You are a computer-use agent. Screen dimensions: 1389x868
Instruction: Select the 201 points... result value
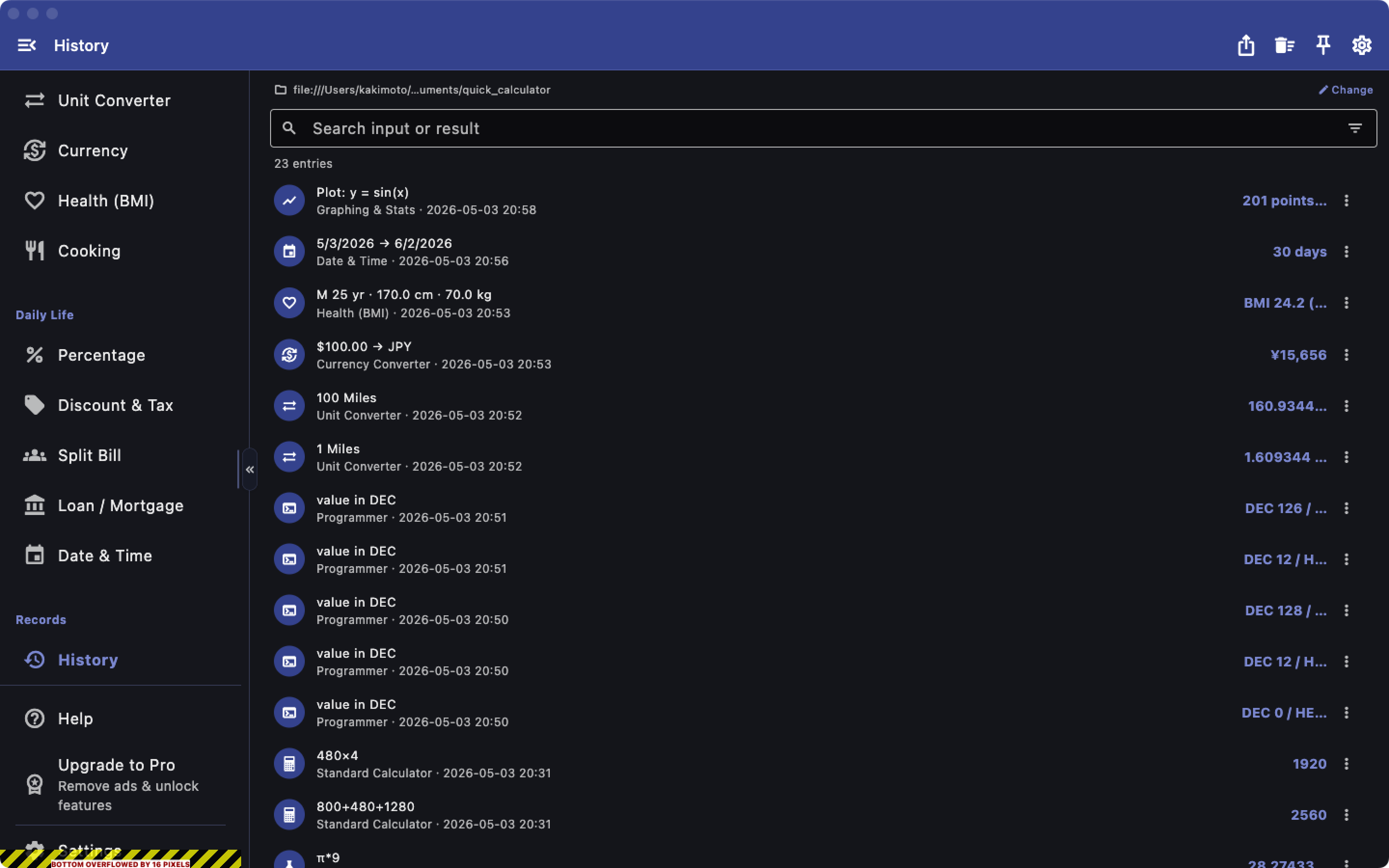pos(1284,200)
